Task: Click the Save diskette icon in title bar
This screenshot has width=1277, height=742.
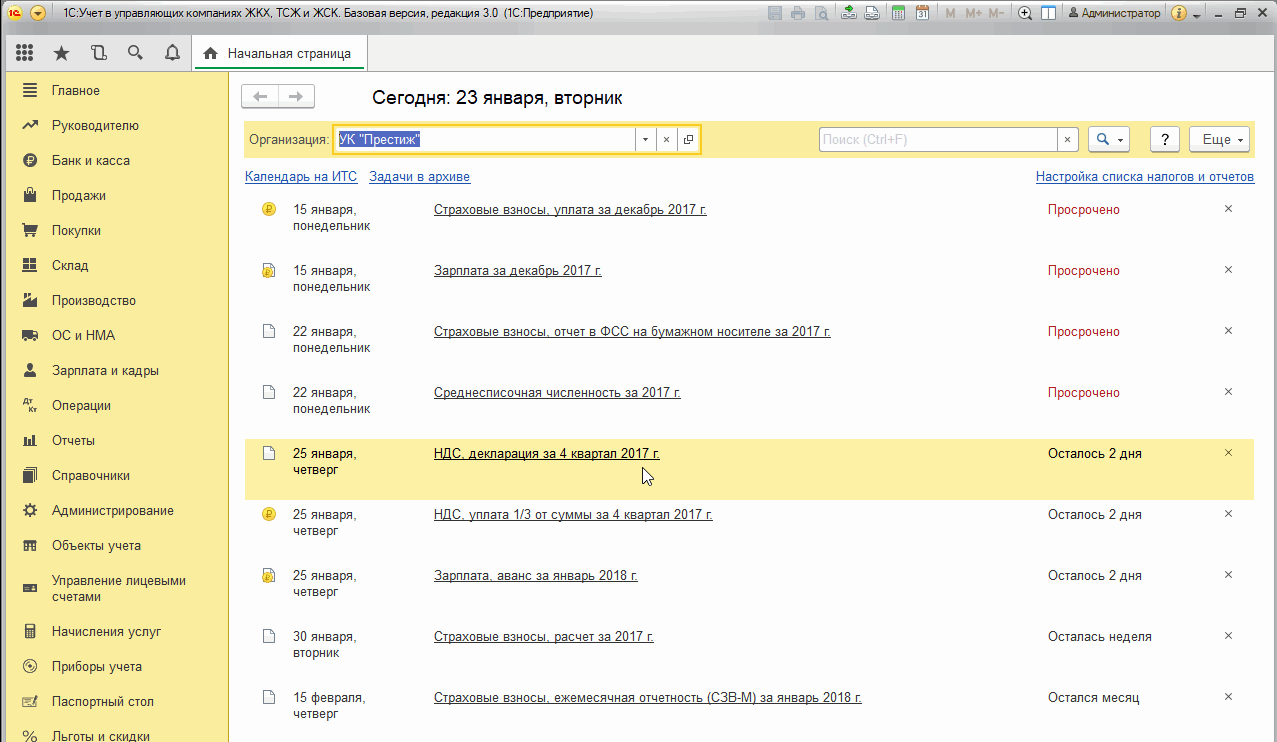Action: [x=775, y=13]
